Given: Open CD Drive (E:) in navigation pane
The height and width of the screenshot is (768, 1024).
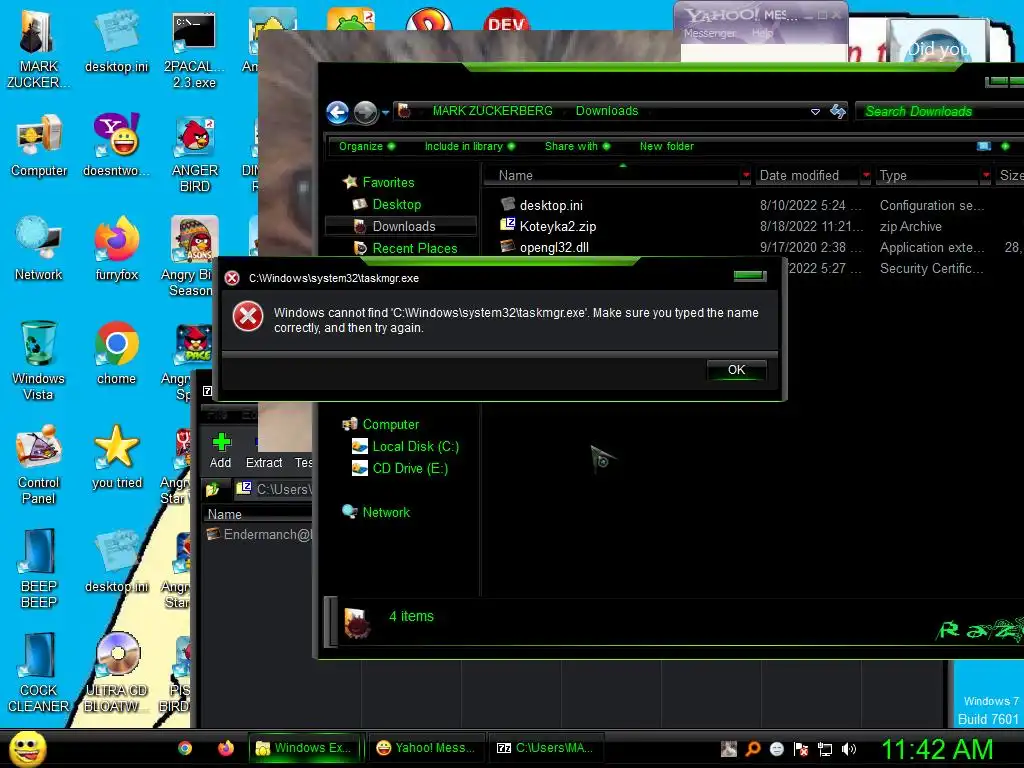Looking at the screenshot, I should coord(410,469).
